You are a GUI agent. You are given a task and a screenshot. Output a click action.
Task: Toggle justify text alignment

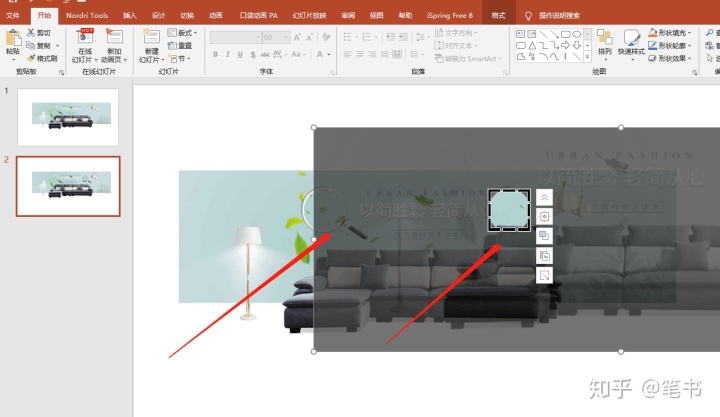tap(385, 54)
